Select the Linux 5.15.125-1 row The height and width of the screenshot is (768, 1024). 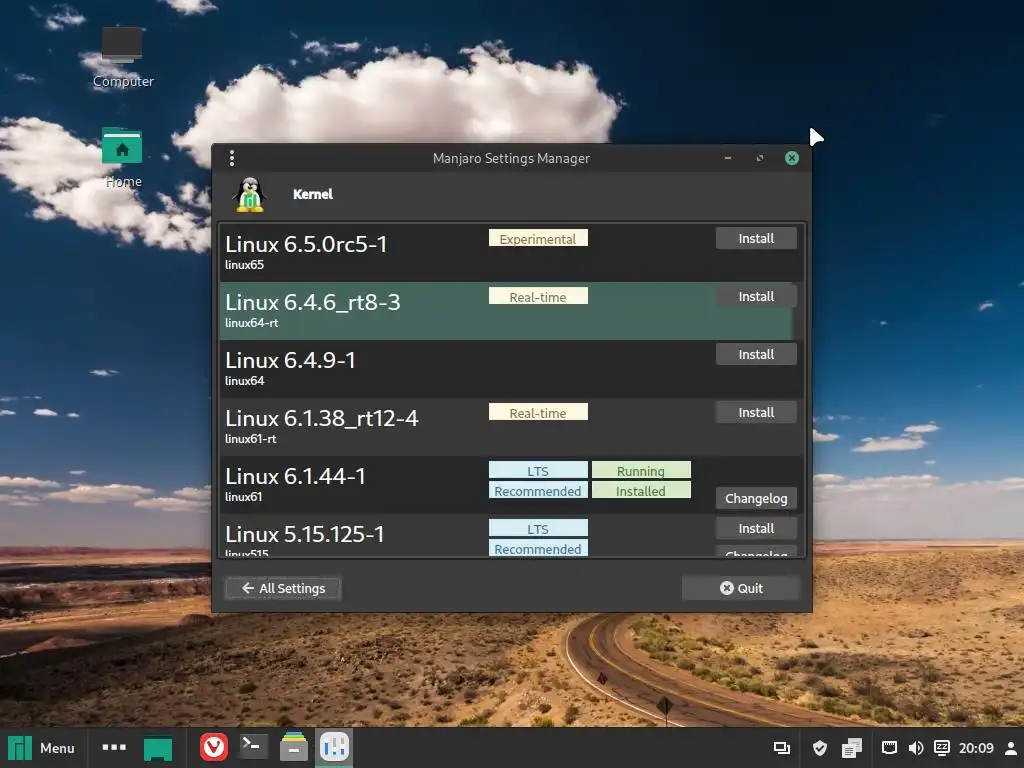click(x=511, y=536)
